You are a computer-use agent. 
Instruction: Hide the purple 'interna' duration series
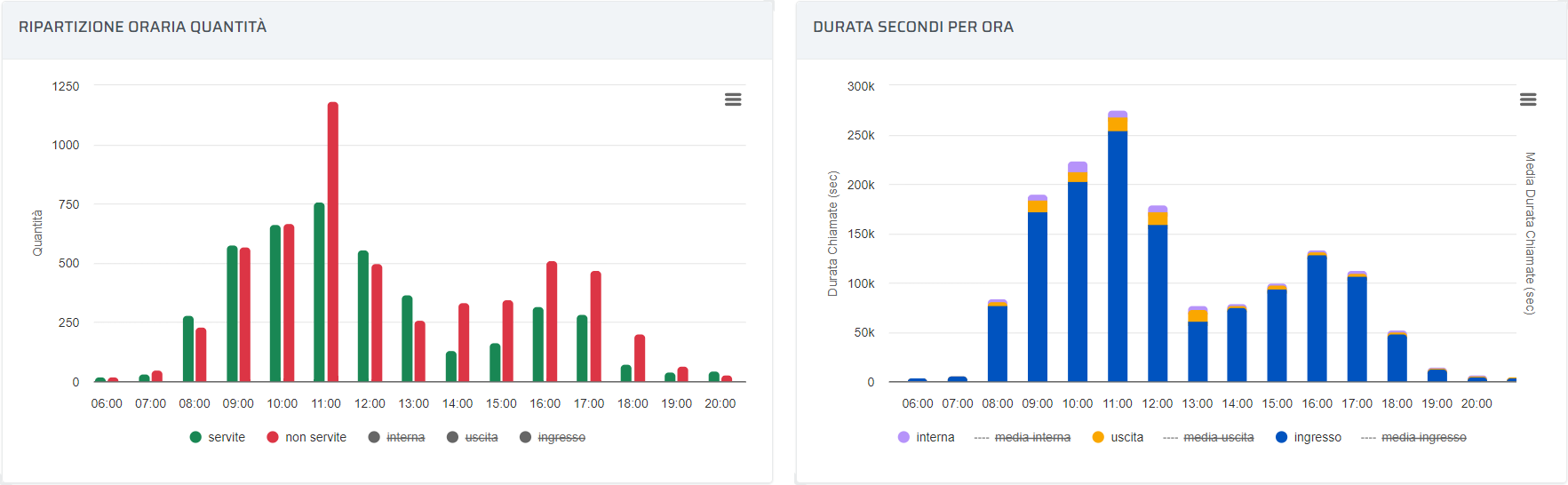pyautogui.click(x=927, y=437)
